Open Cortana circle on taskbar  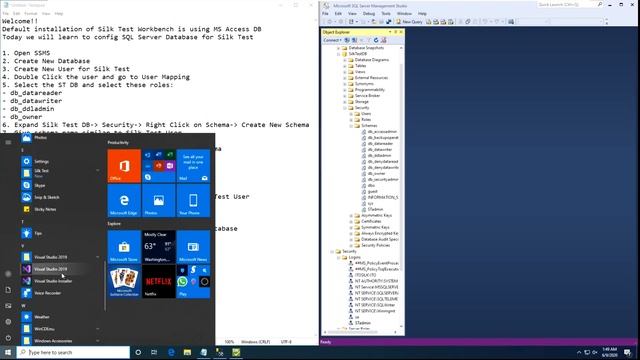pyautogui.click(x=138, y=352)
